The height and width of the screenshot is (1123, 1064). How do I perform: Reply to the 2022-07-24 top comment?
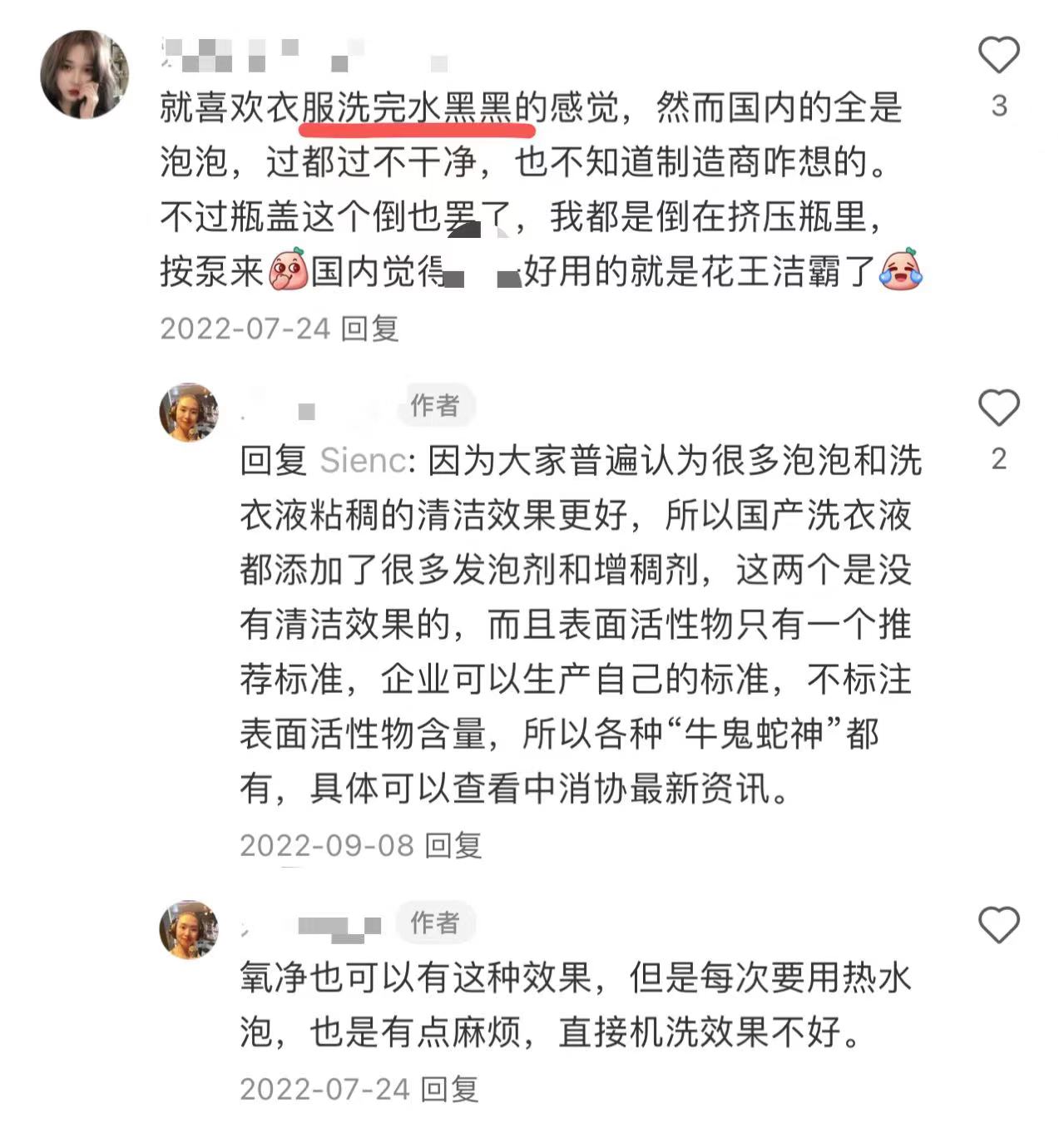click(x=370, y=328)
